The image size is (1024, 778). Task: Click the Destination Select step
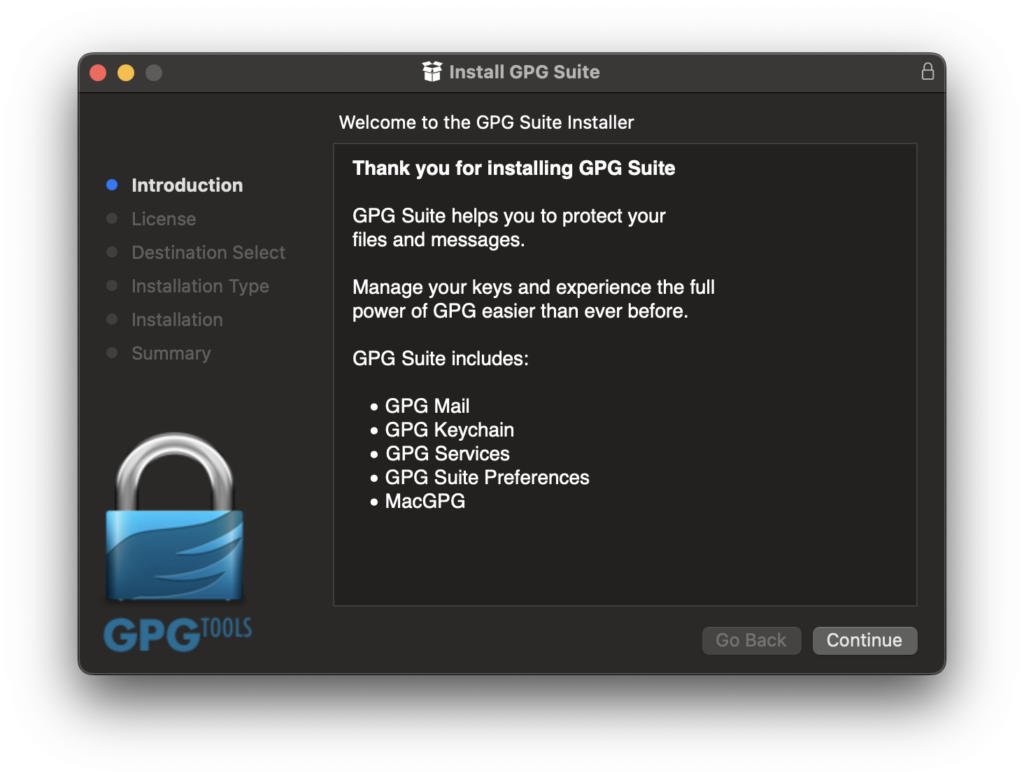[208, 253]
